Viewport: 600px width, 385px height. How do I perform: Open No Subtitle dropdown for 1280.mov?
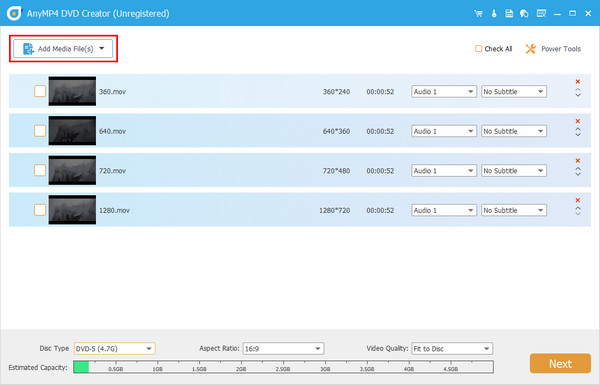click(514, 210)
